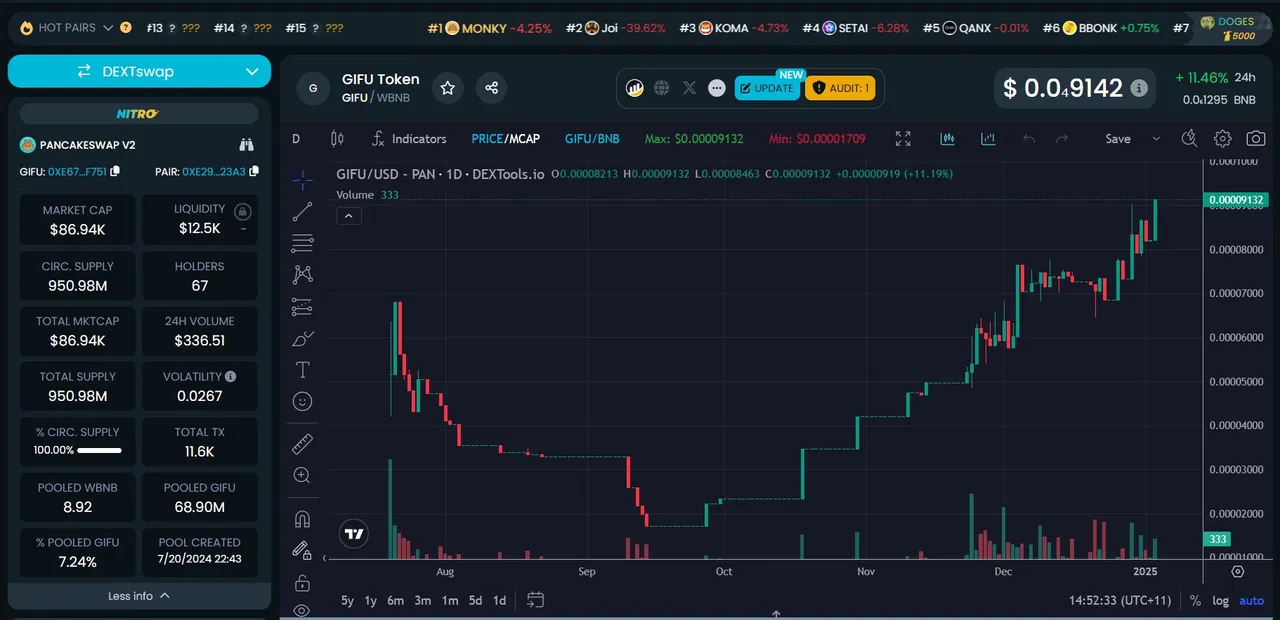Select the trend line drawing tool
The image size is (1280, 620).
(x=302, y=212)
